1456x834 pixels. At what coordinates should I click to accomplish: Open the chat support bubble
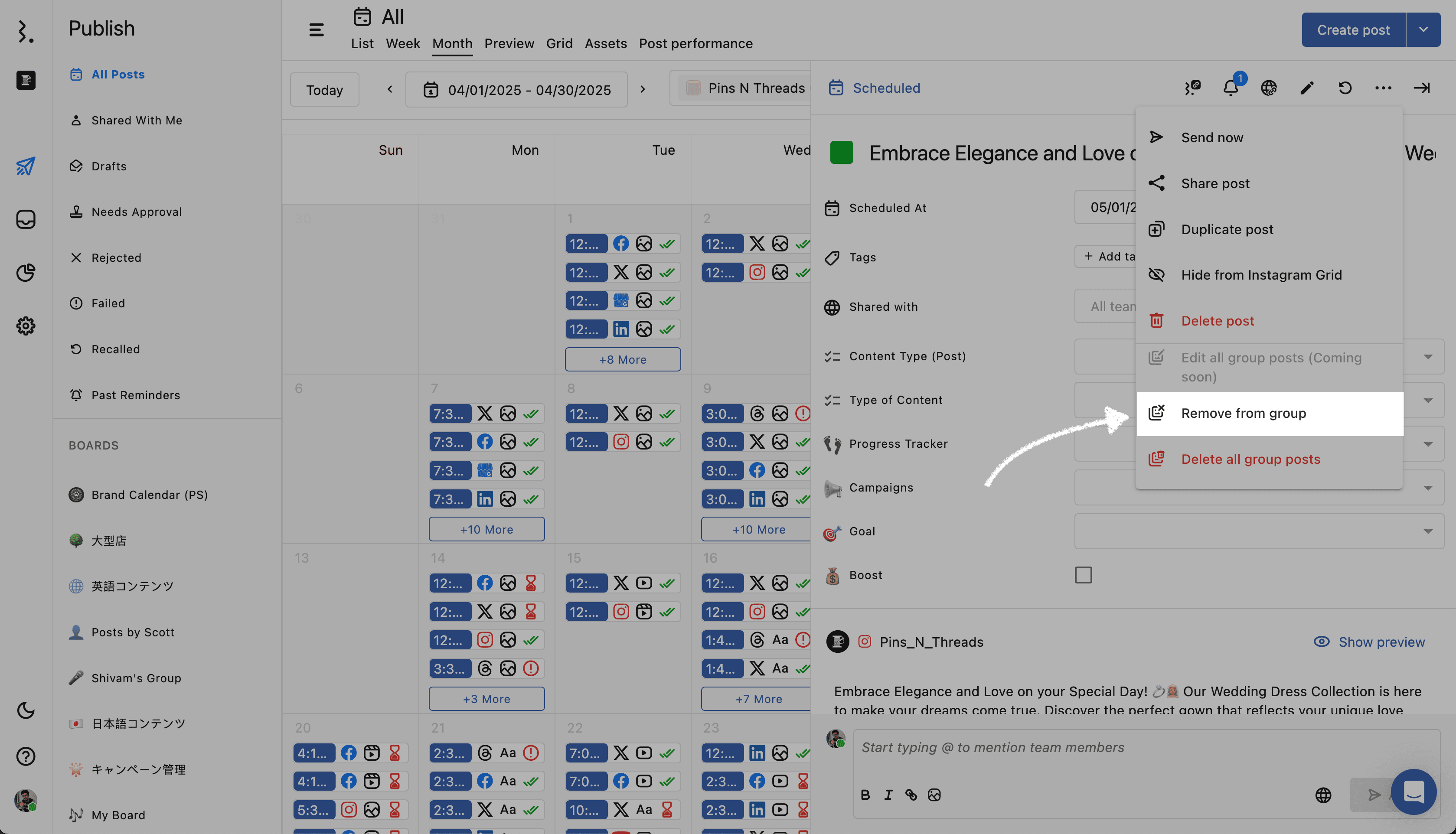coord(1413,792)
